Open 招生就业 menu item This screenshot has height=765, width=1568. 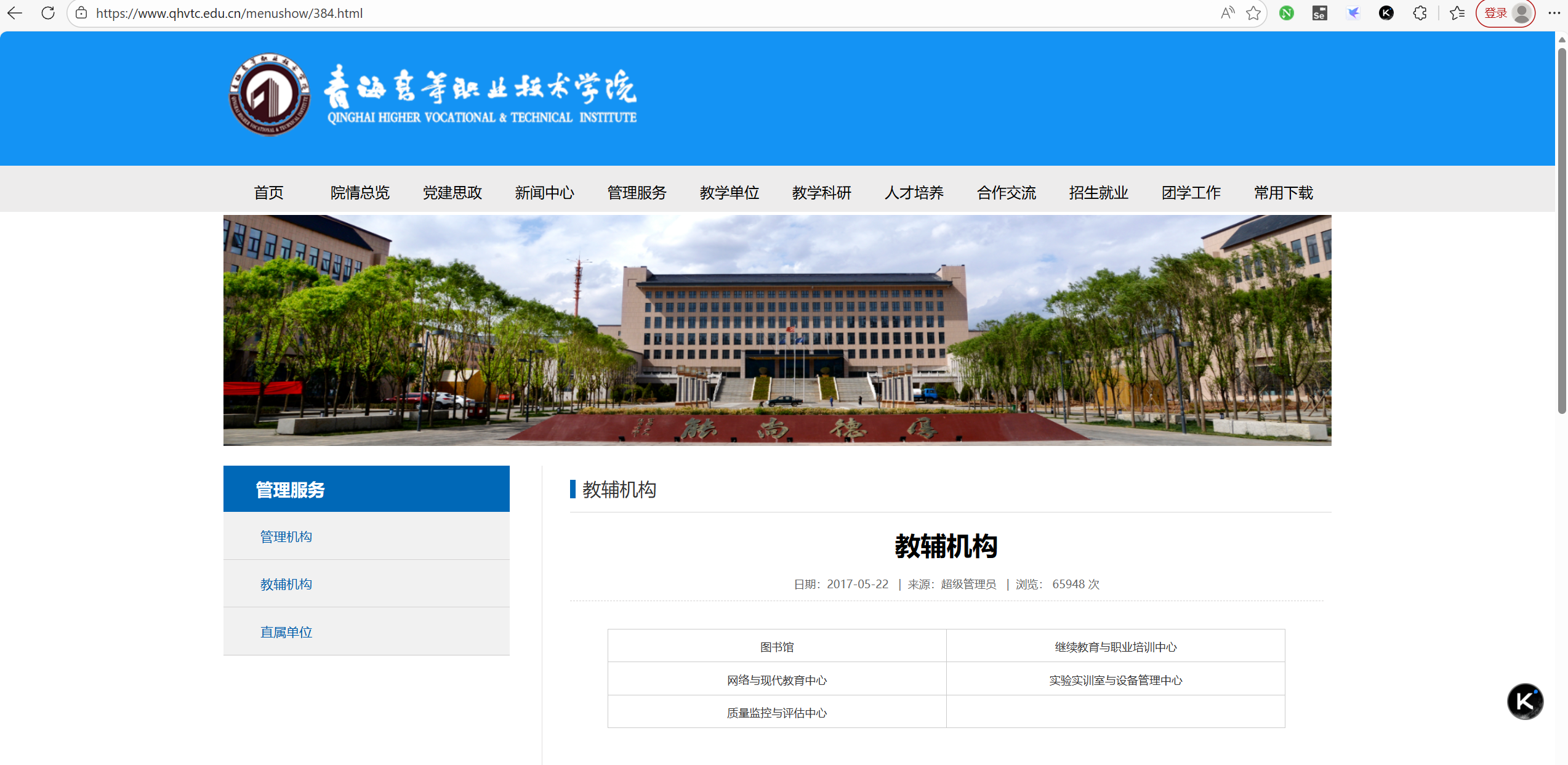[x=1099, y=193]
